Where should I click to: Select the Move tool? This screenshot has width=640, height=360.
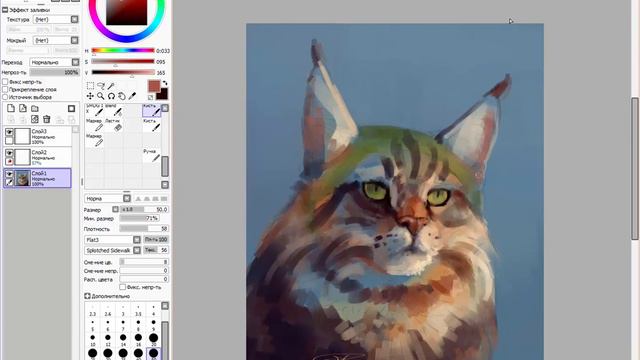coord(90,96)
